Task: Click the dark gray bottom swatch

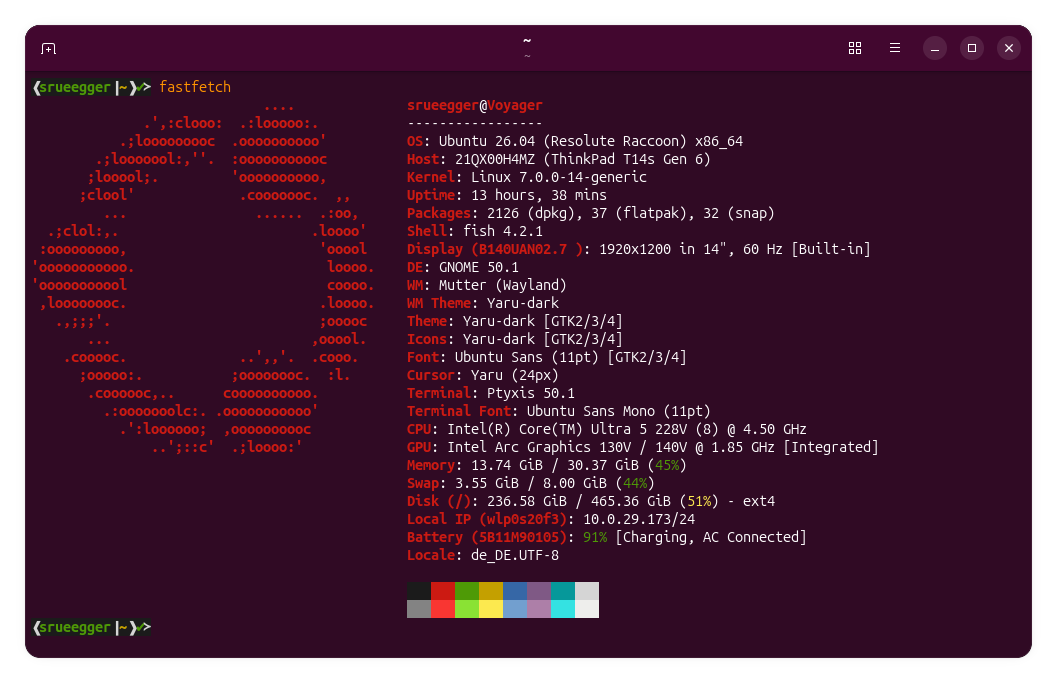Action: coord(419,609)
